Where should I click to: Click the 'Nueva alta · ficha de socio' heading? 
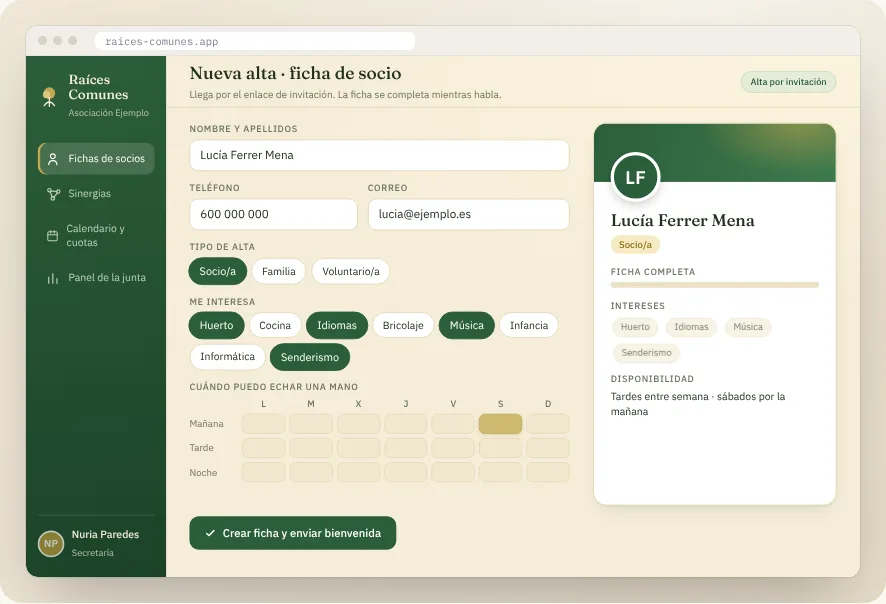tap(296, 73)
